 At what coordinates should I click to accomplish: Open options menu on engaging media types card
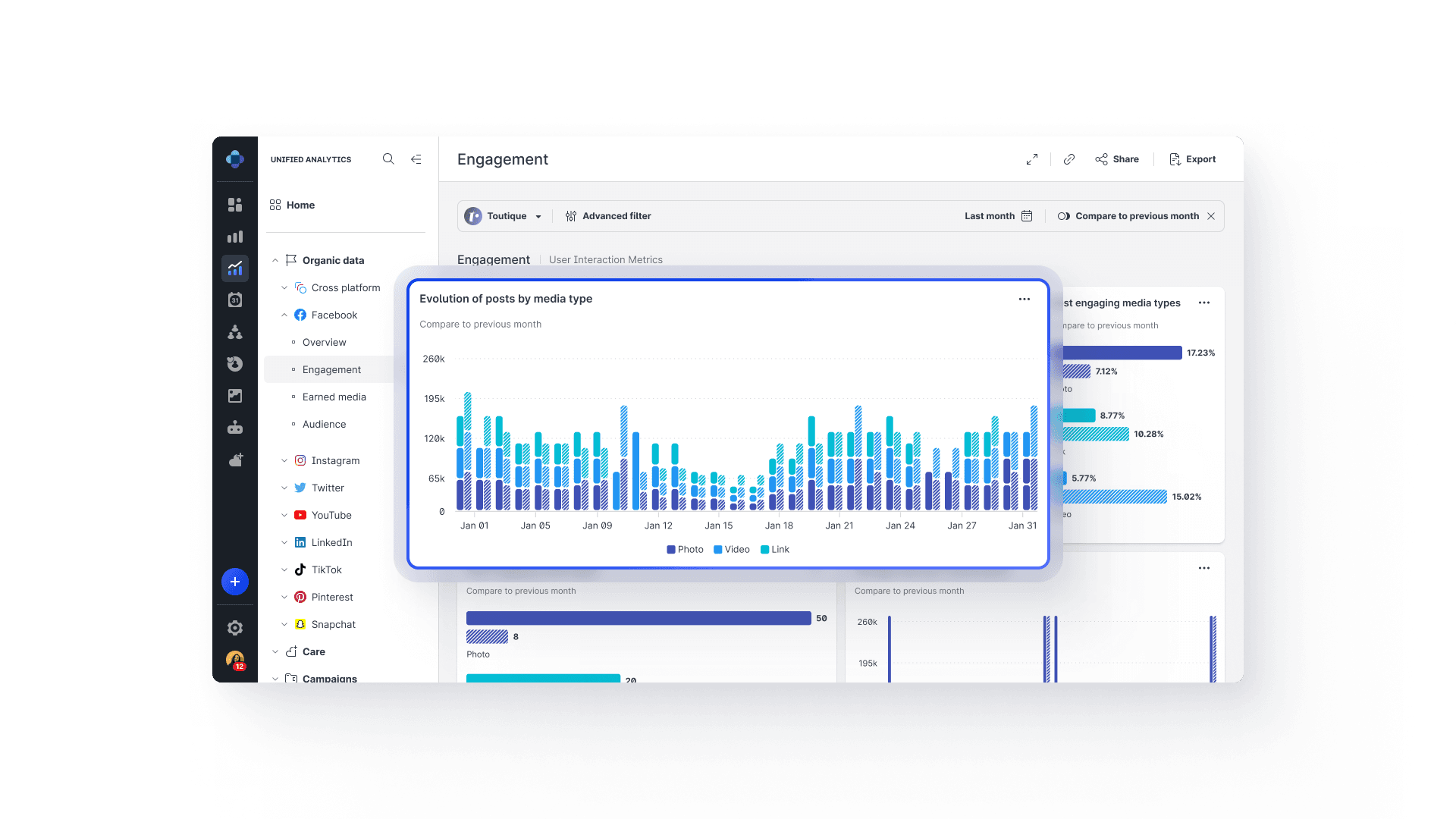(1204, 303)
